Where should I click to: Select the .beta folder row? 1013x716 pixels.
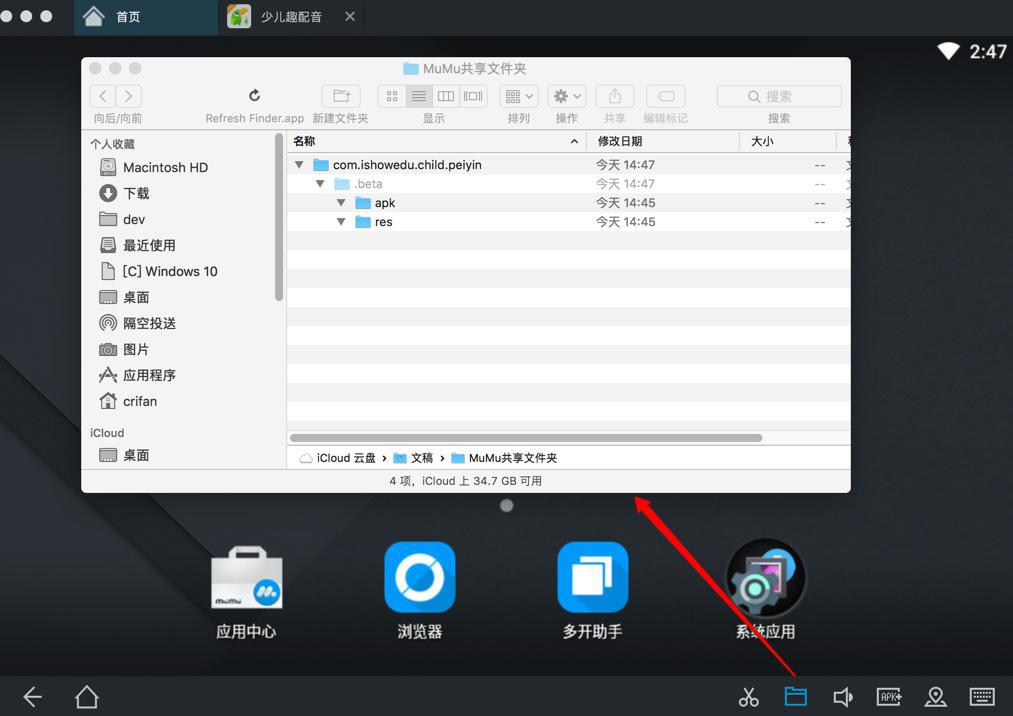point(569,184)
